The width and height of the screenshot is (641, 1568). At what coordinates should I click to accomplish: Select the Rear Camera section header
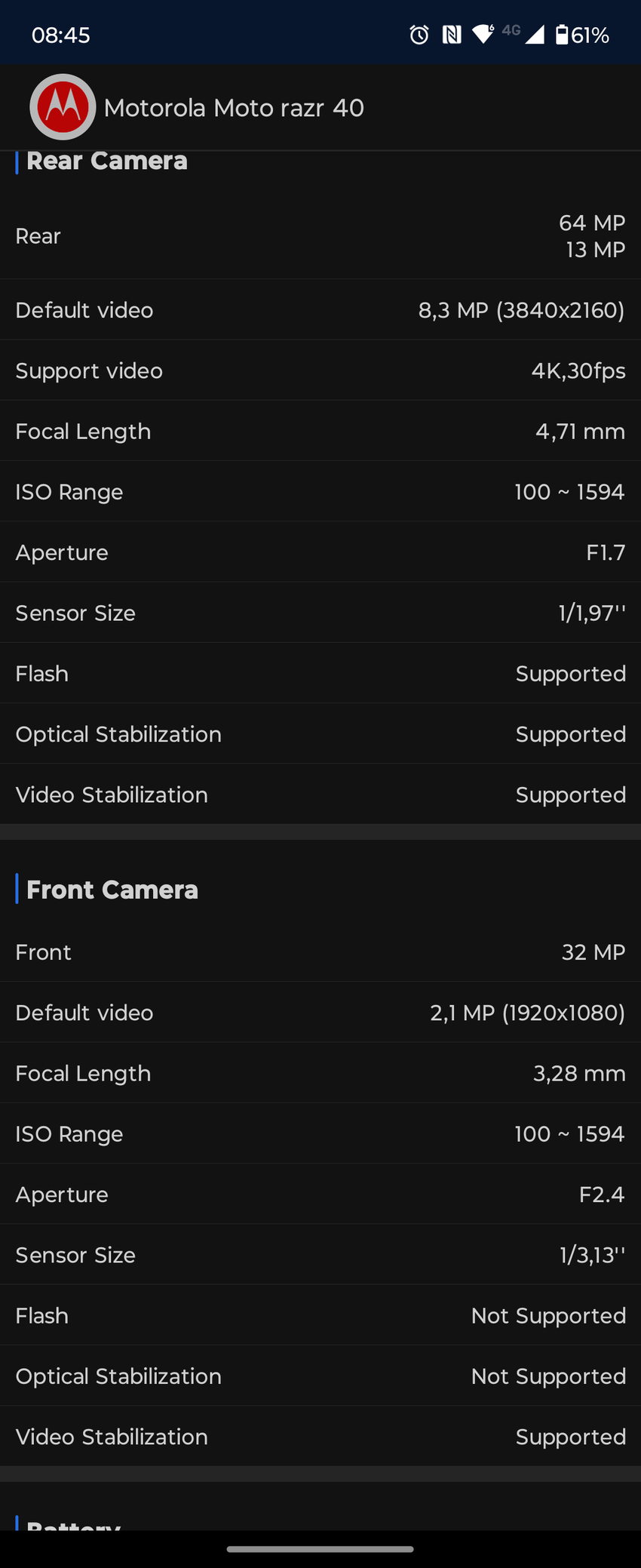(x=107, y=161)
